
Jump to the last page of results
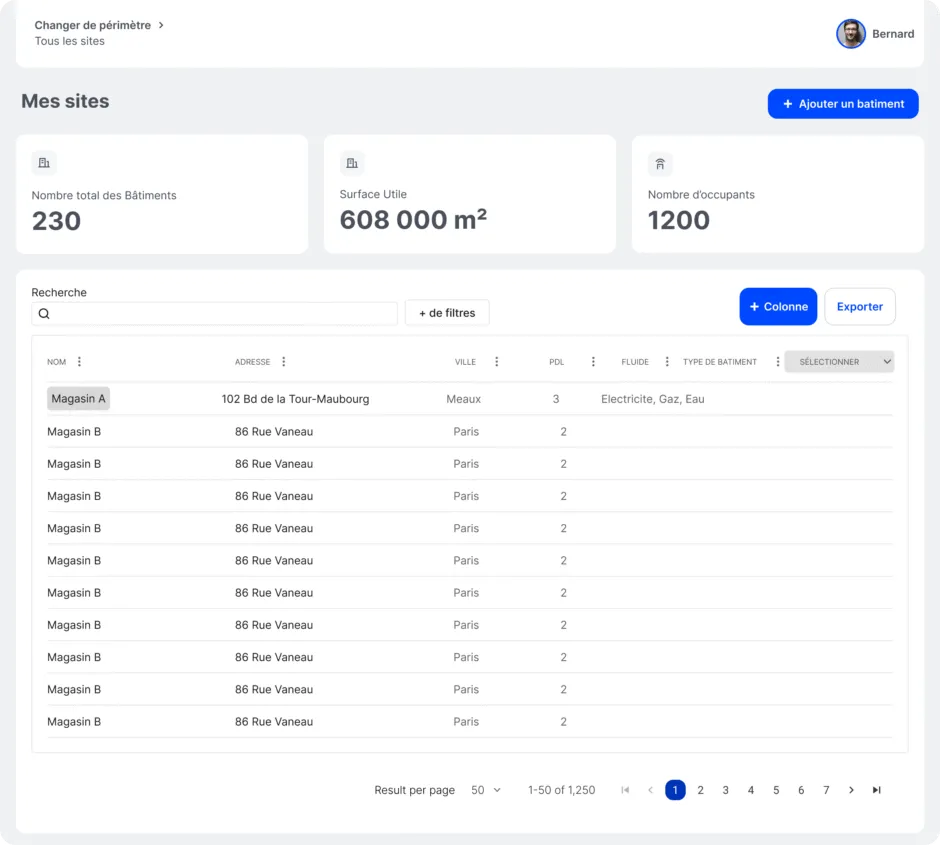point(876,790)
